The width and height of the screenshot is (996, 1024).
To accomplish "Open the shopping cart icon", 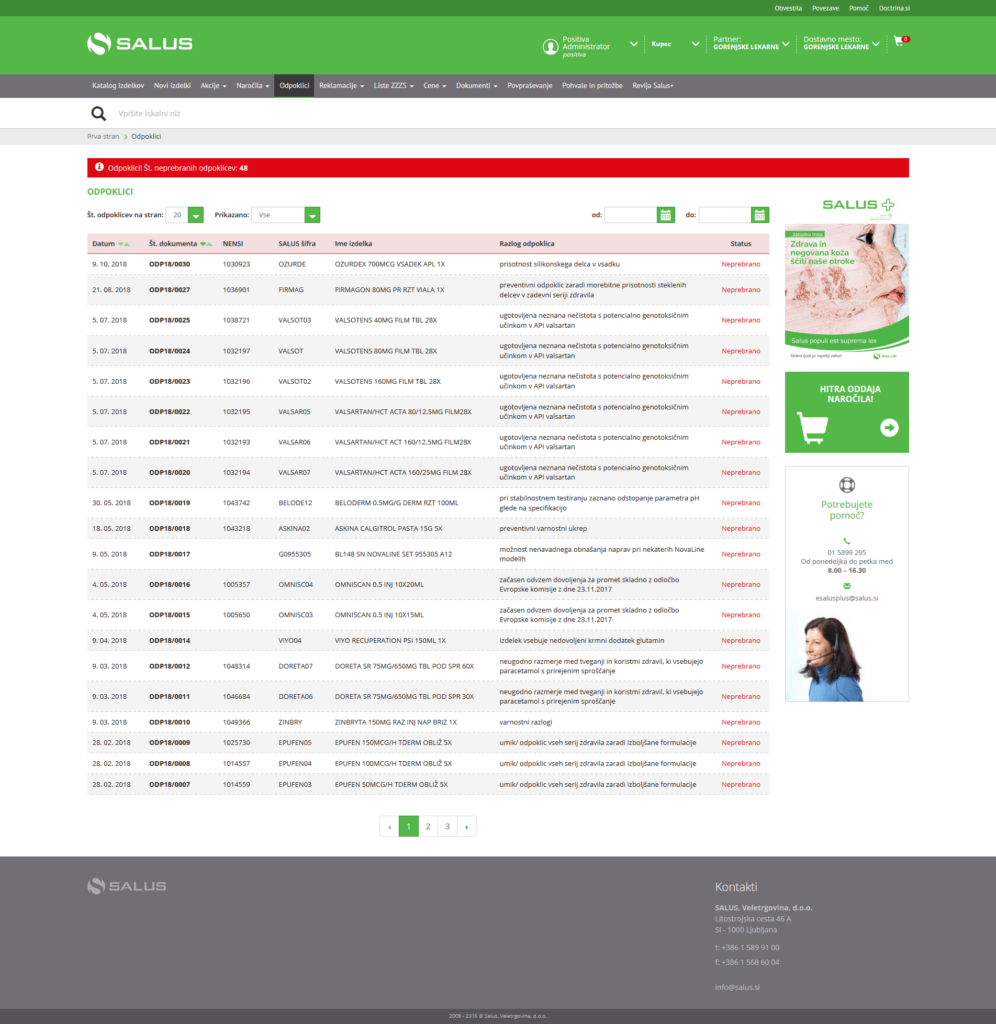I will coord(901,40).
